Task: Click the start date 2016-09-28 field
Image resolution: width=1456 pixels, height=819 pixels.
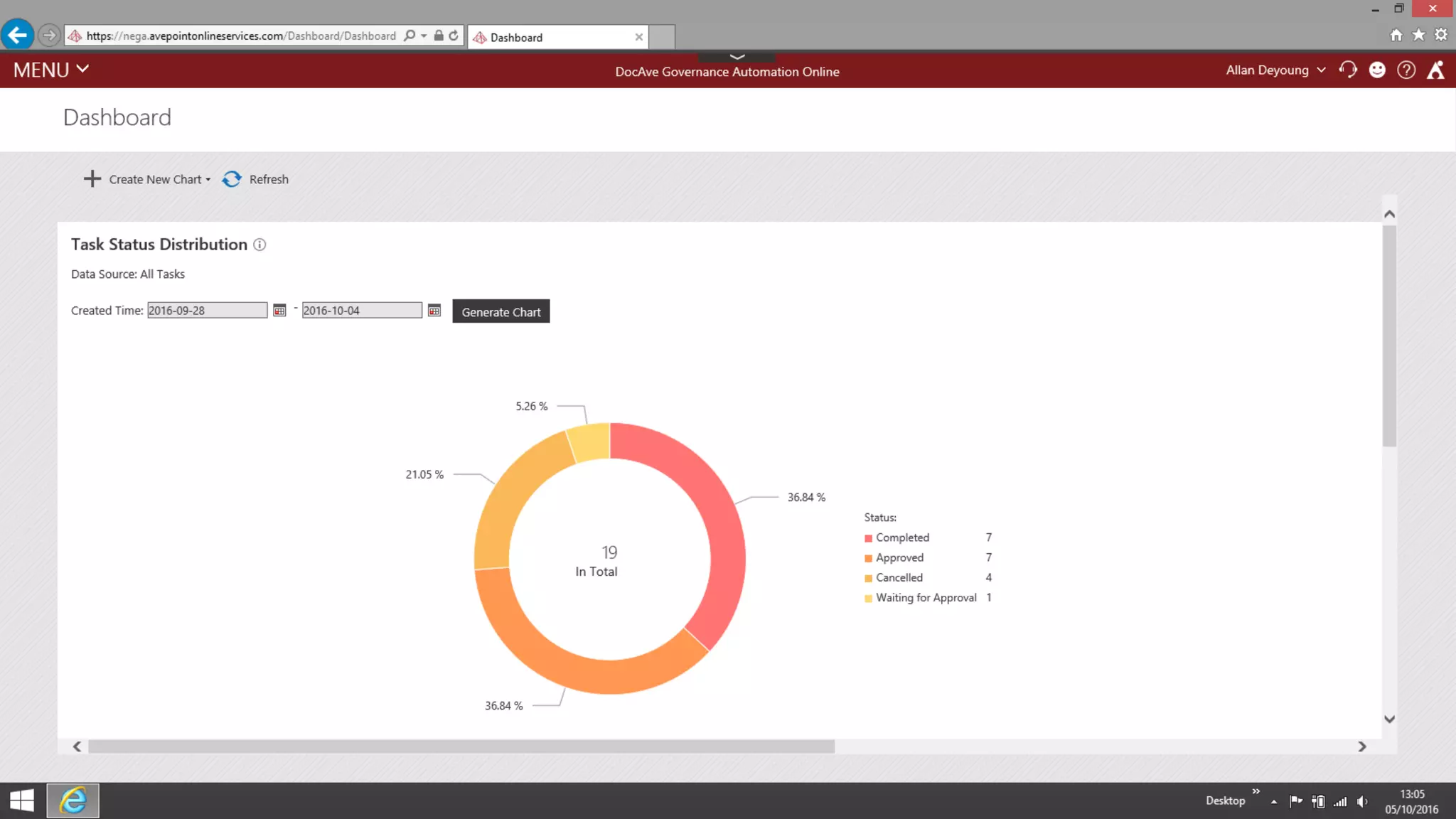Action: (x=206, y=311)
